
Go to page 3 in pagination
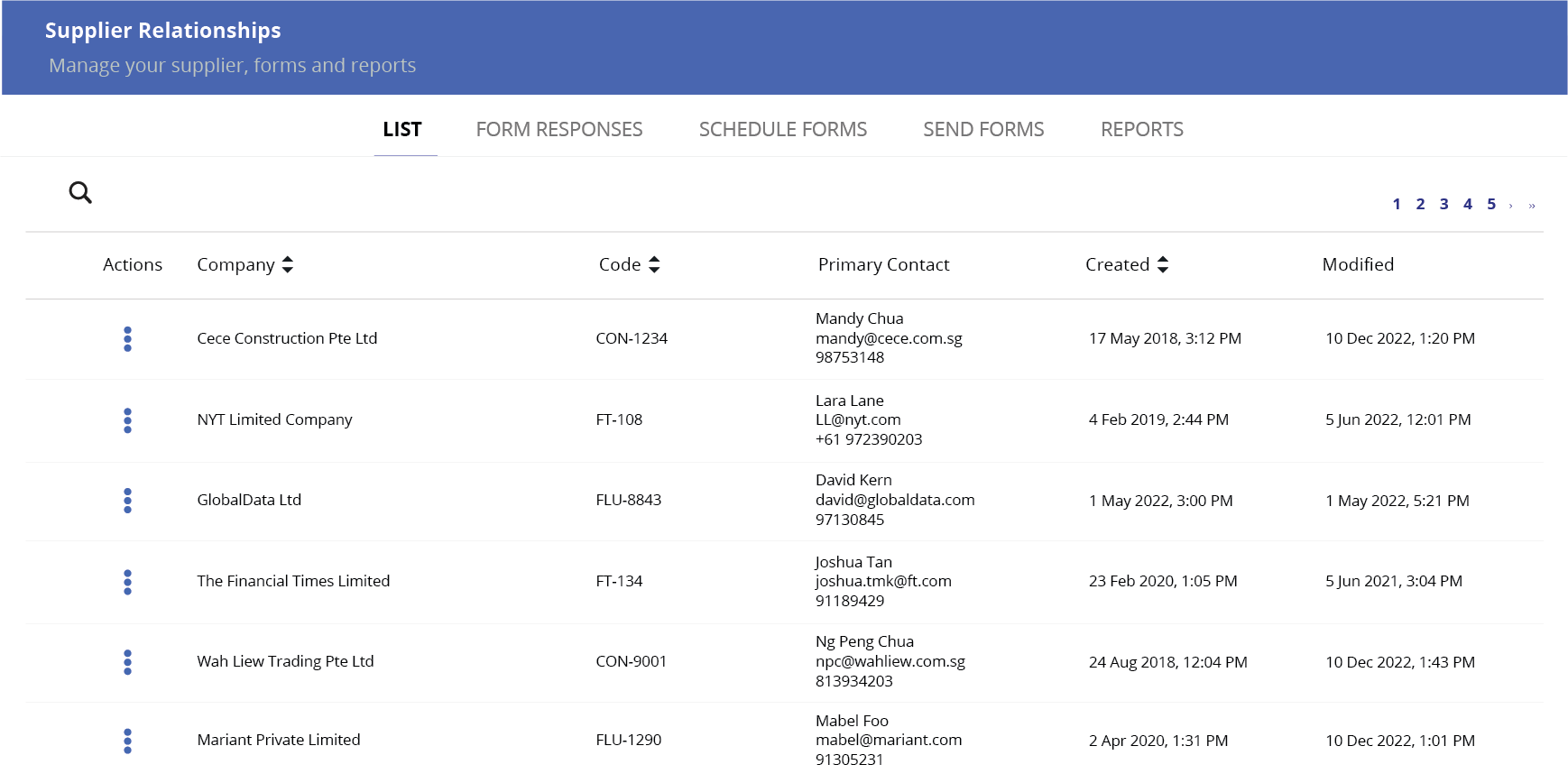point(1443,204)
